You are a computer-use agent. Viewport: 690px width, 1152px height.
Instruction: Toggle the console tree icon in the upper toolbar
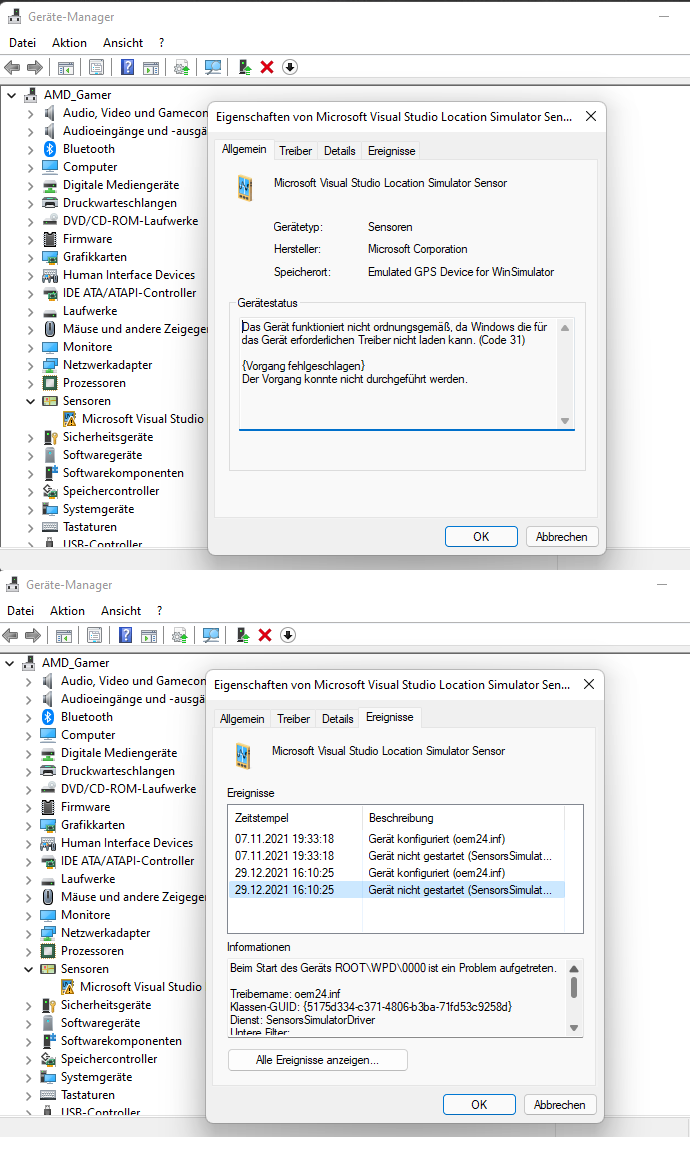[65, 68]
